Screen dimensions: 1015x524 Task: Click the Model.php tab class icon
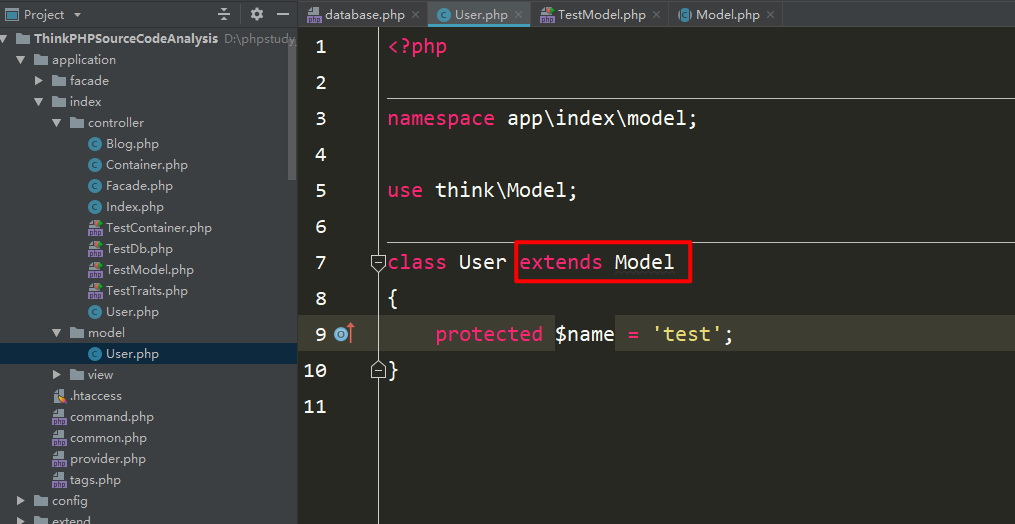(x=684, y=15)
